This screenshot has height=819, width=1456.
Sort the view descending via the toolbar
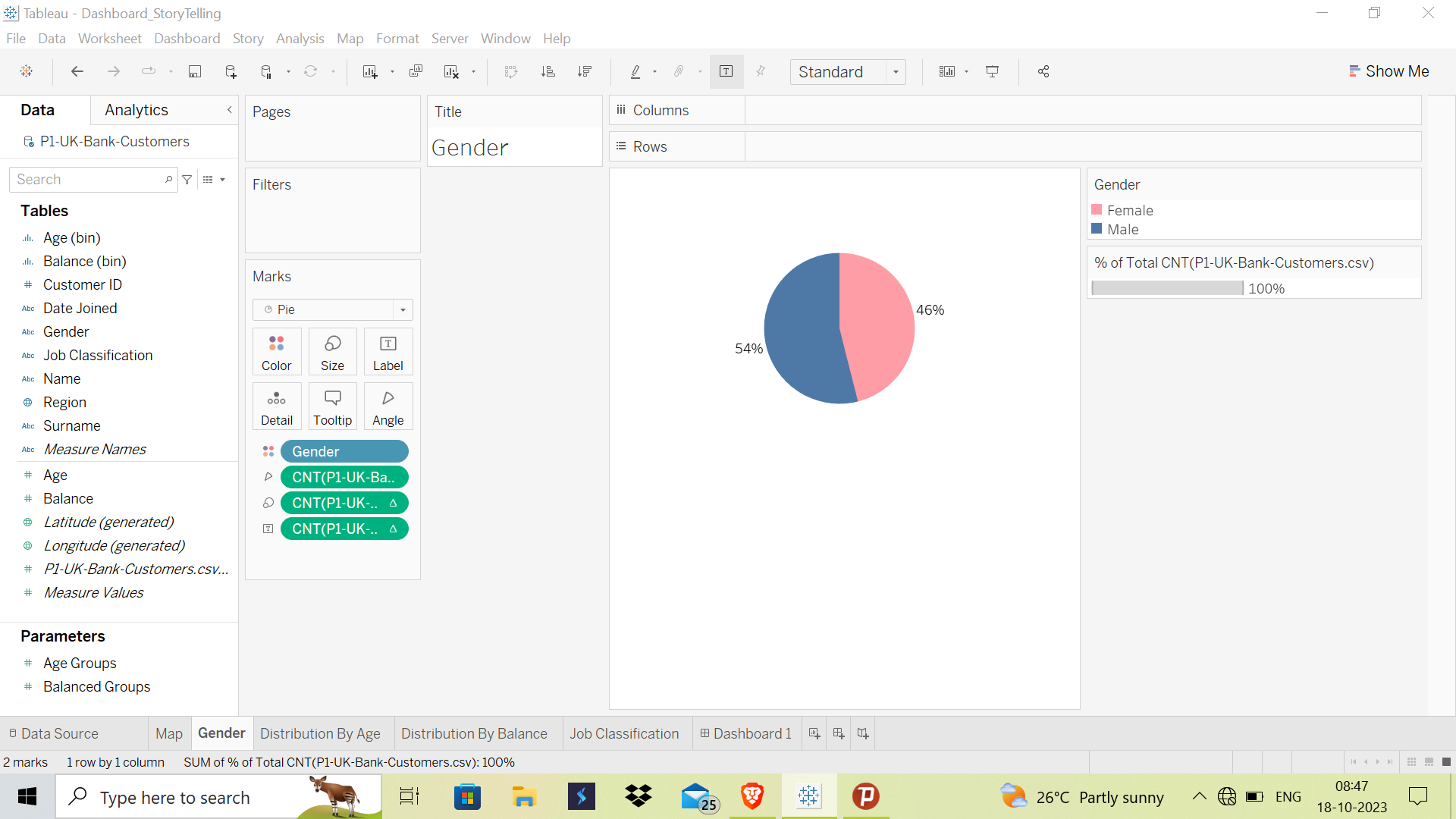[585, 71]
